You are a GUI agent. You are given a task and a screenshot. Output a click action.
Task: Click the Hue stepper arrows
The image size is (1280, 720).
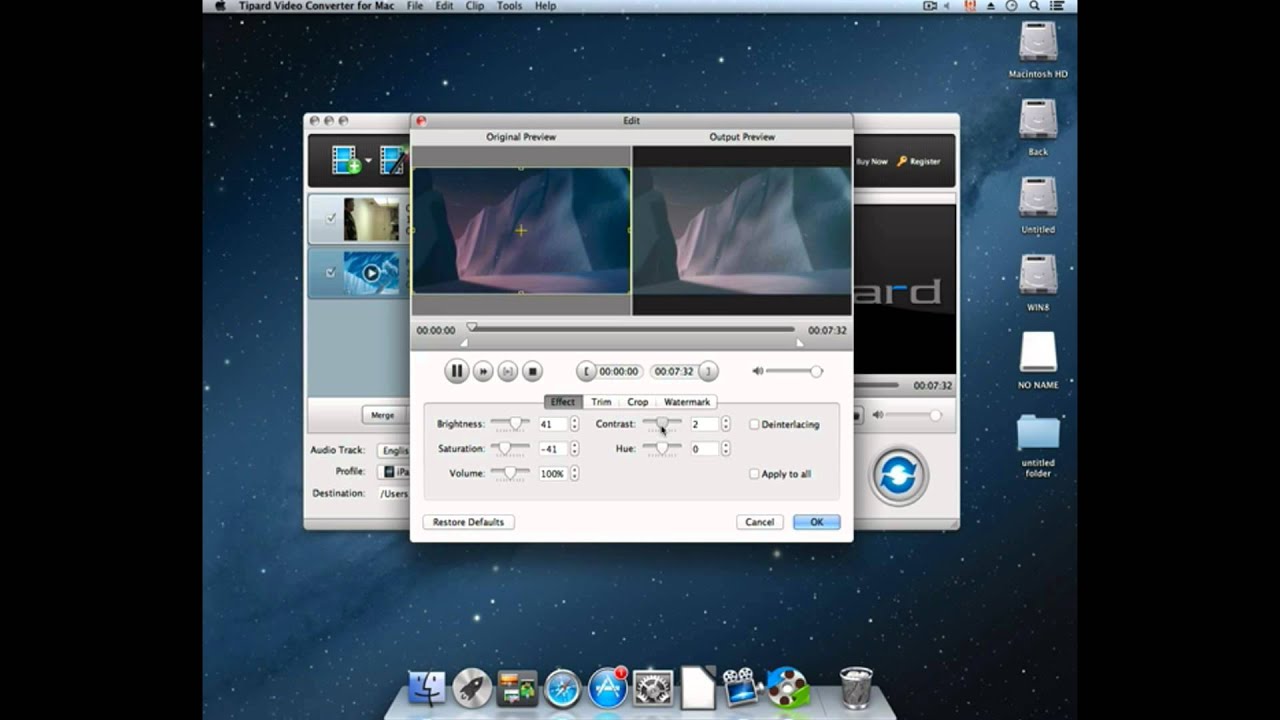726,449
